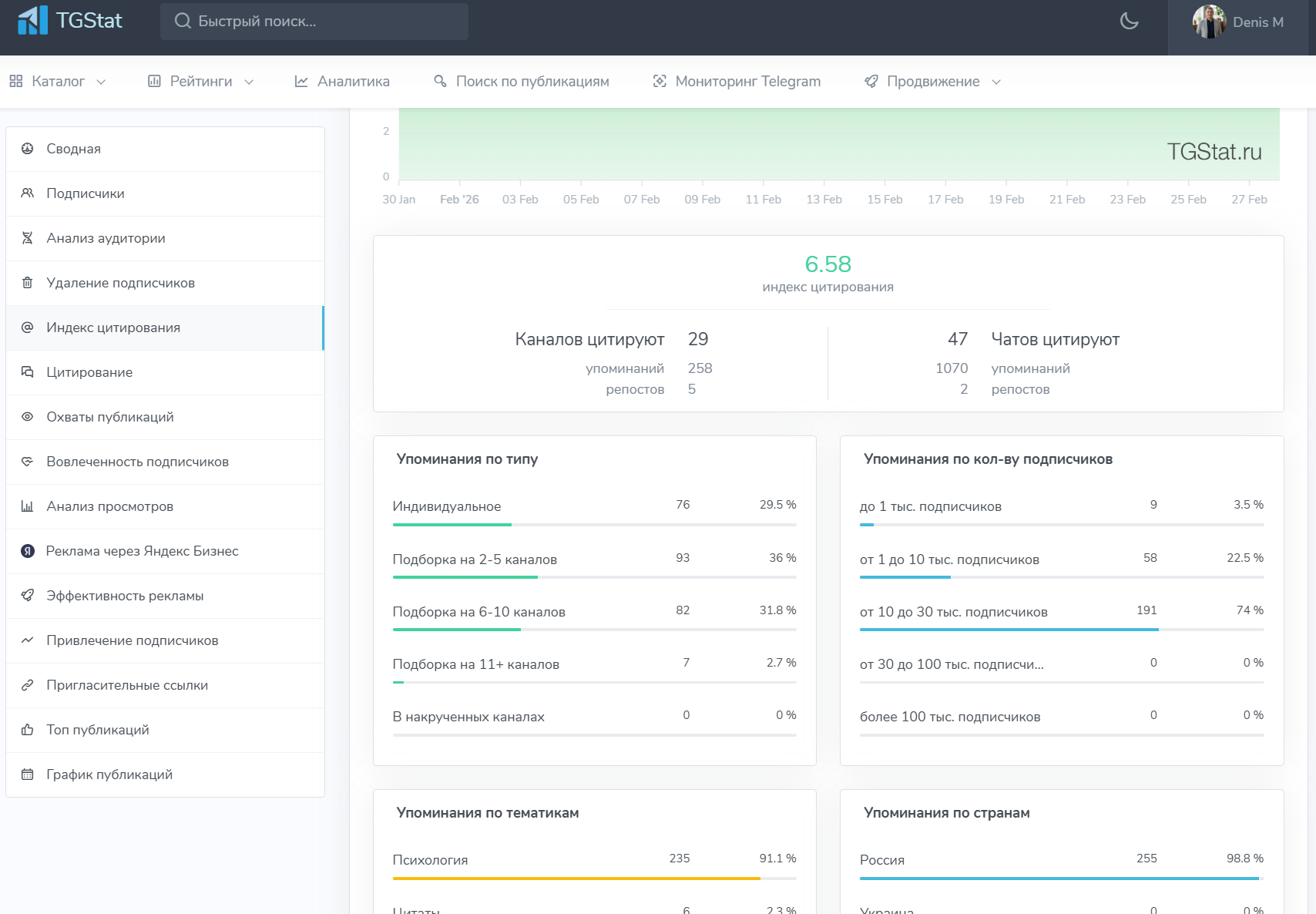Expand the Каталог dropdown menu

[x=58, y=82]
